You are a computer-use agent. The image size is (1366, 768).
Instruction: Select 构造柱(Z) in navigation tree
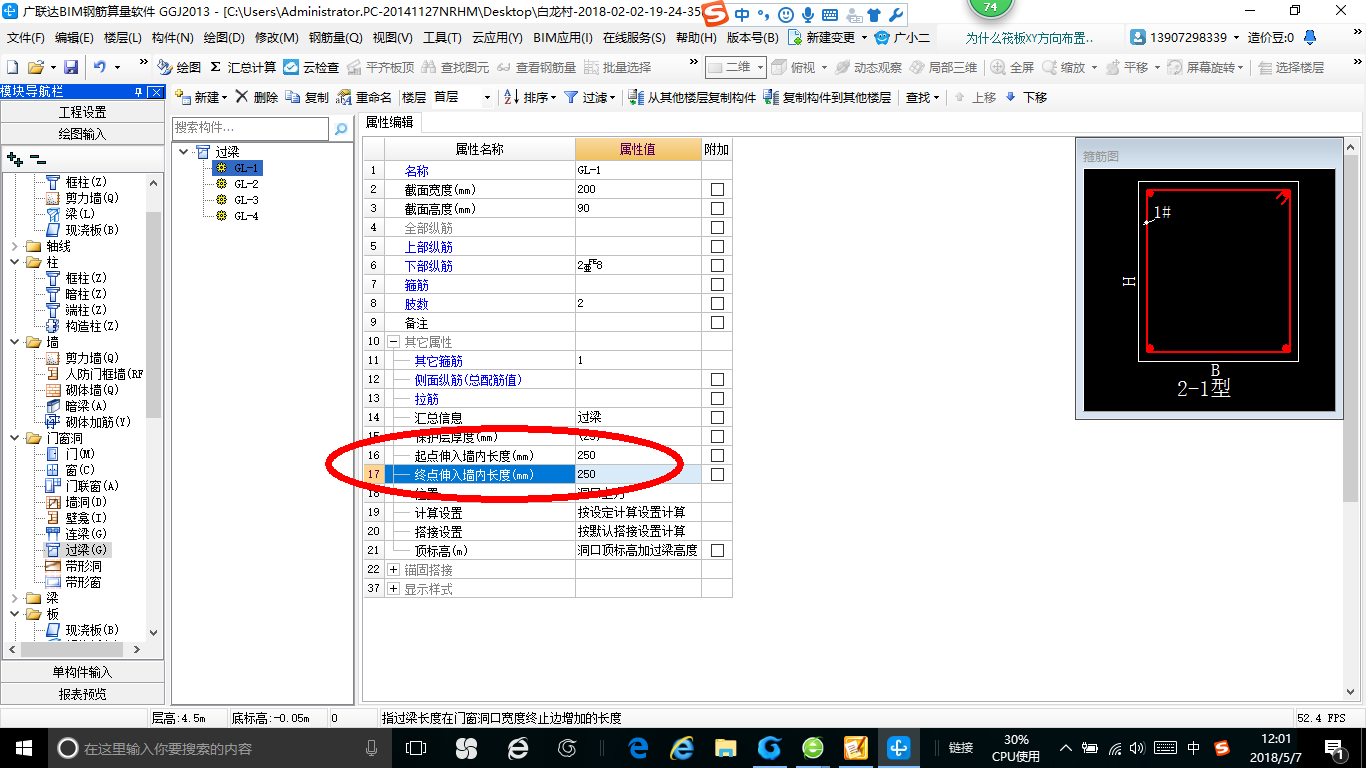tap(83, 326)
